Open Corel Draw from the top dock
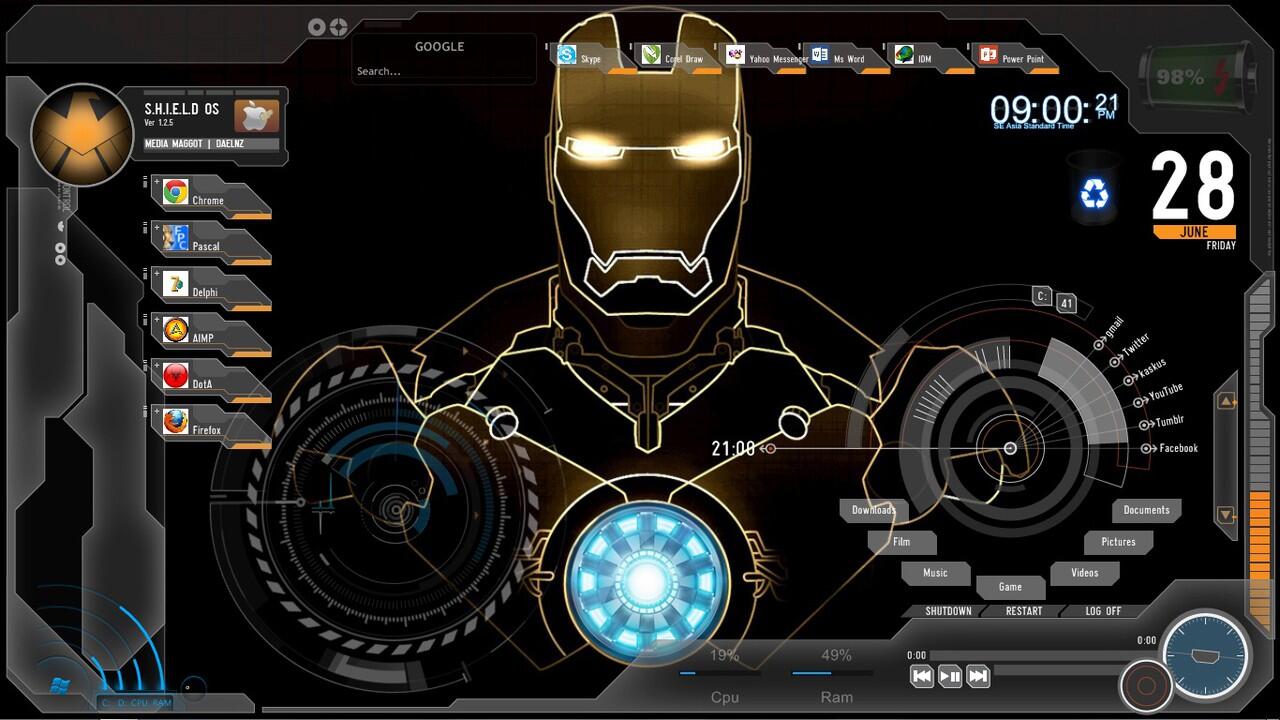 coord(652,55)
